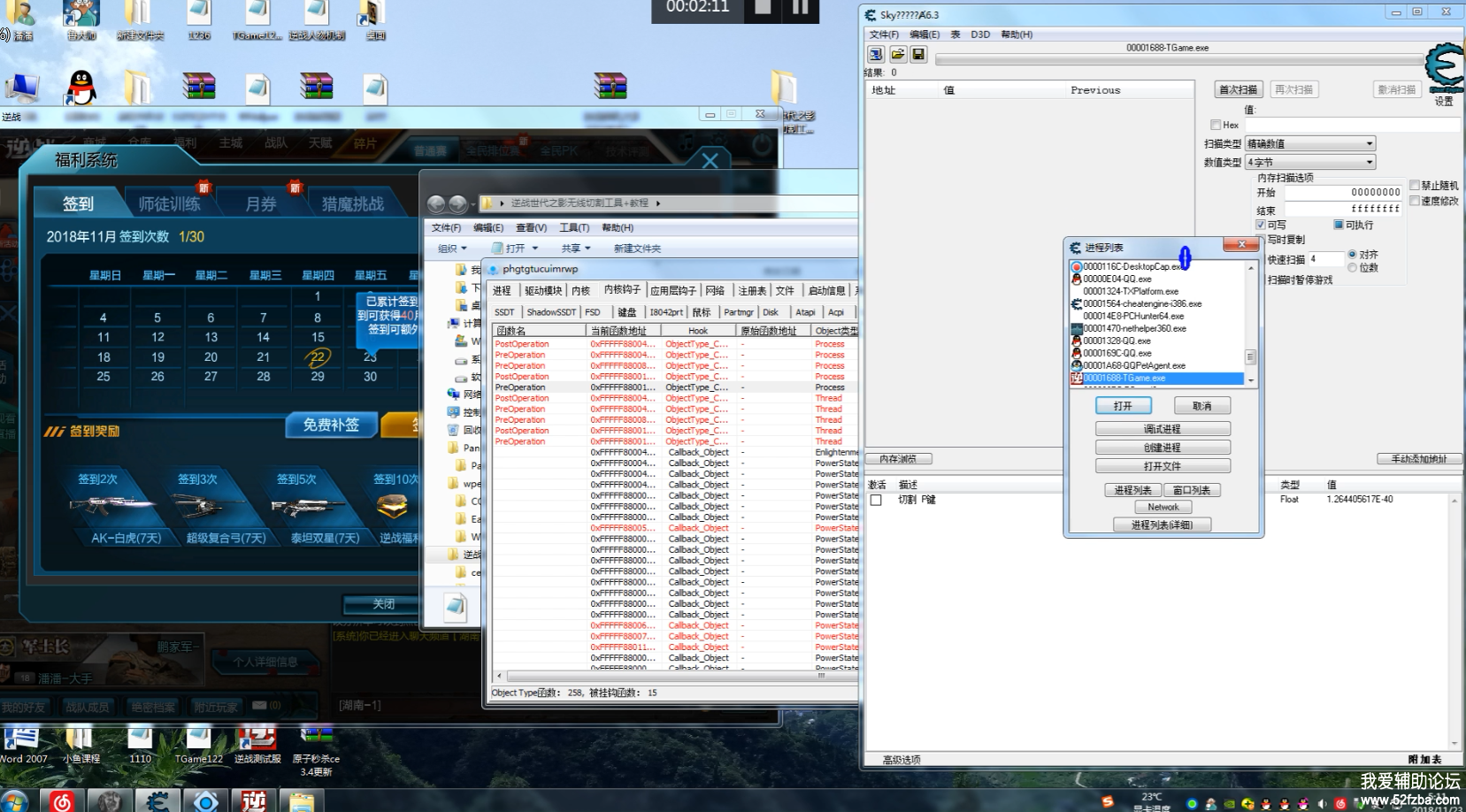Image resolution: width=1466 pixels, height=812 pixels.
Task: Select the 00001470-nethelper360.exe process entry
Action: tap(1157, 328)
